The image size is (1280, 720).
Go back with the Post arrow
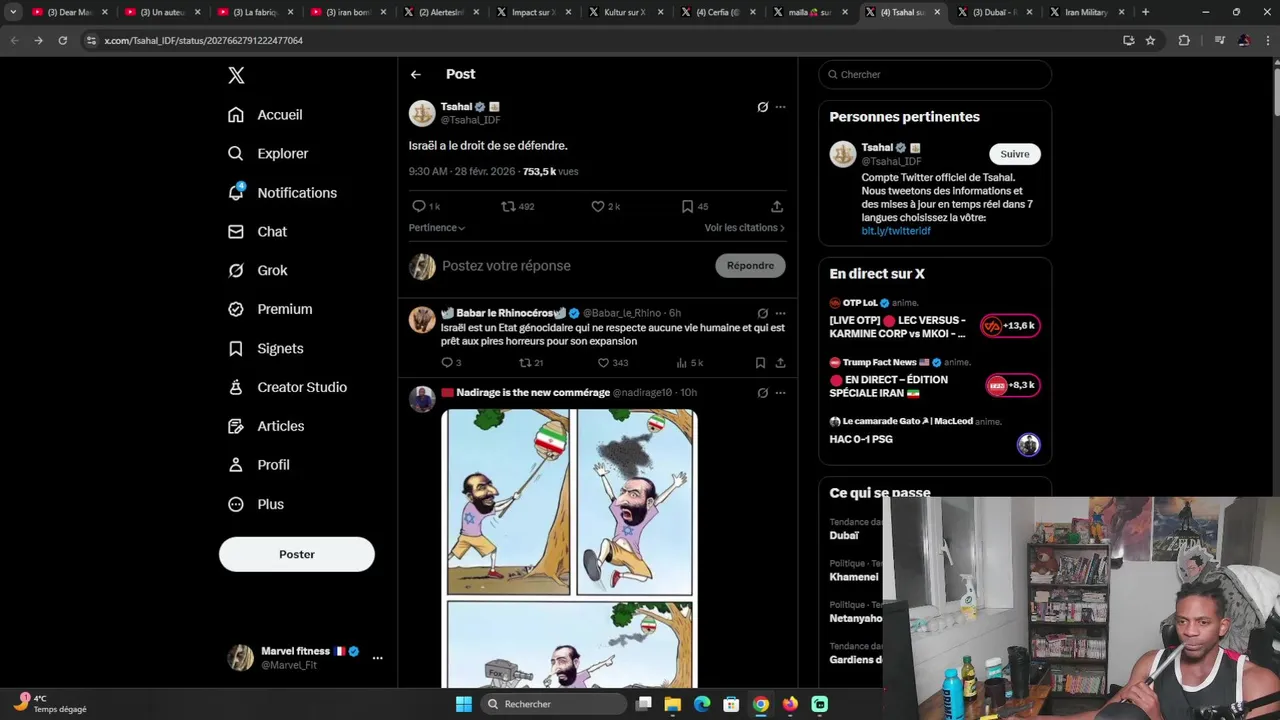[x=415, y=74]
